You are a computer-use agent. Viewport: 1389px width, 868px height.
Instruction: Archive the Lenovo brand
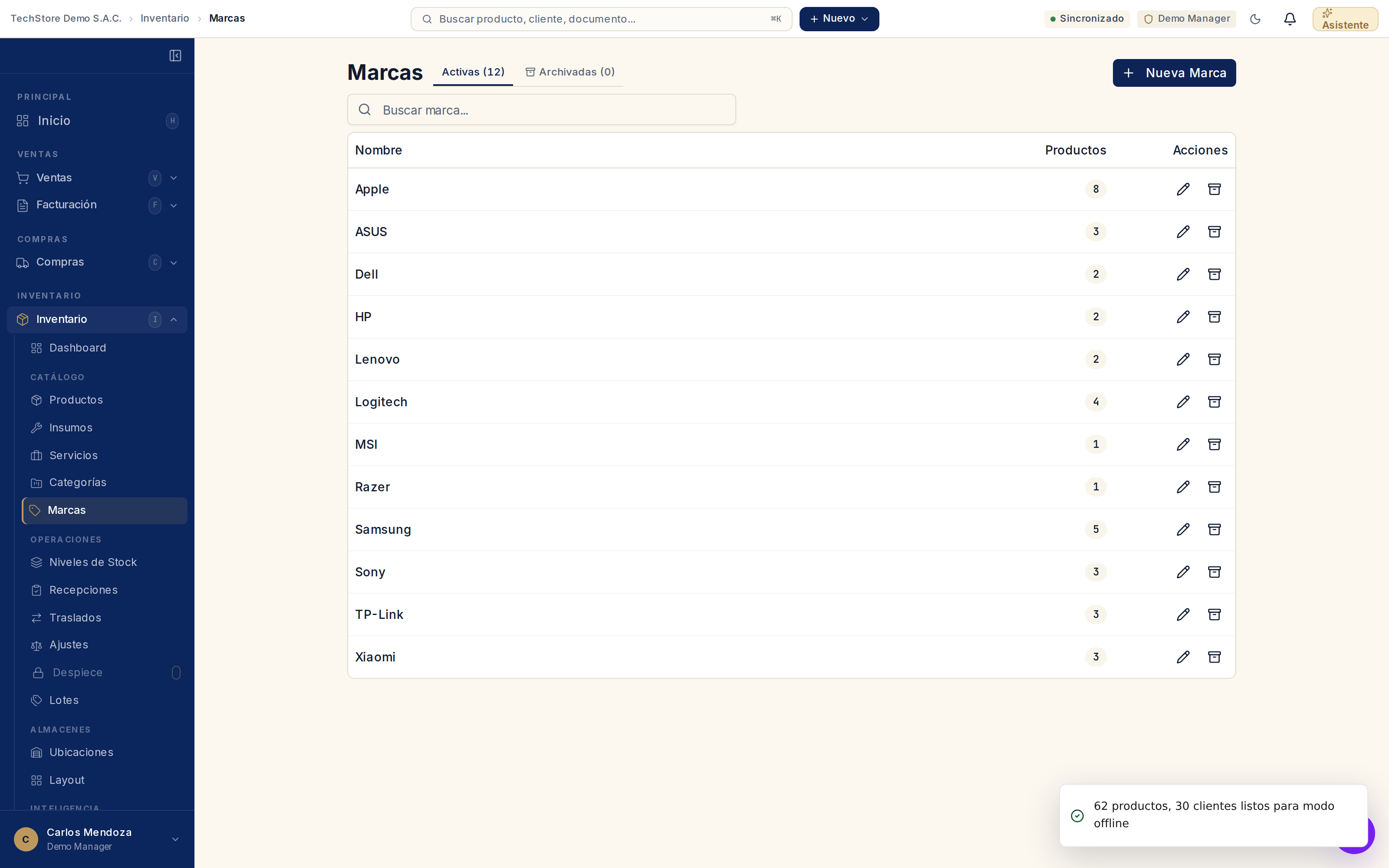(1214, 359)
